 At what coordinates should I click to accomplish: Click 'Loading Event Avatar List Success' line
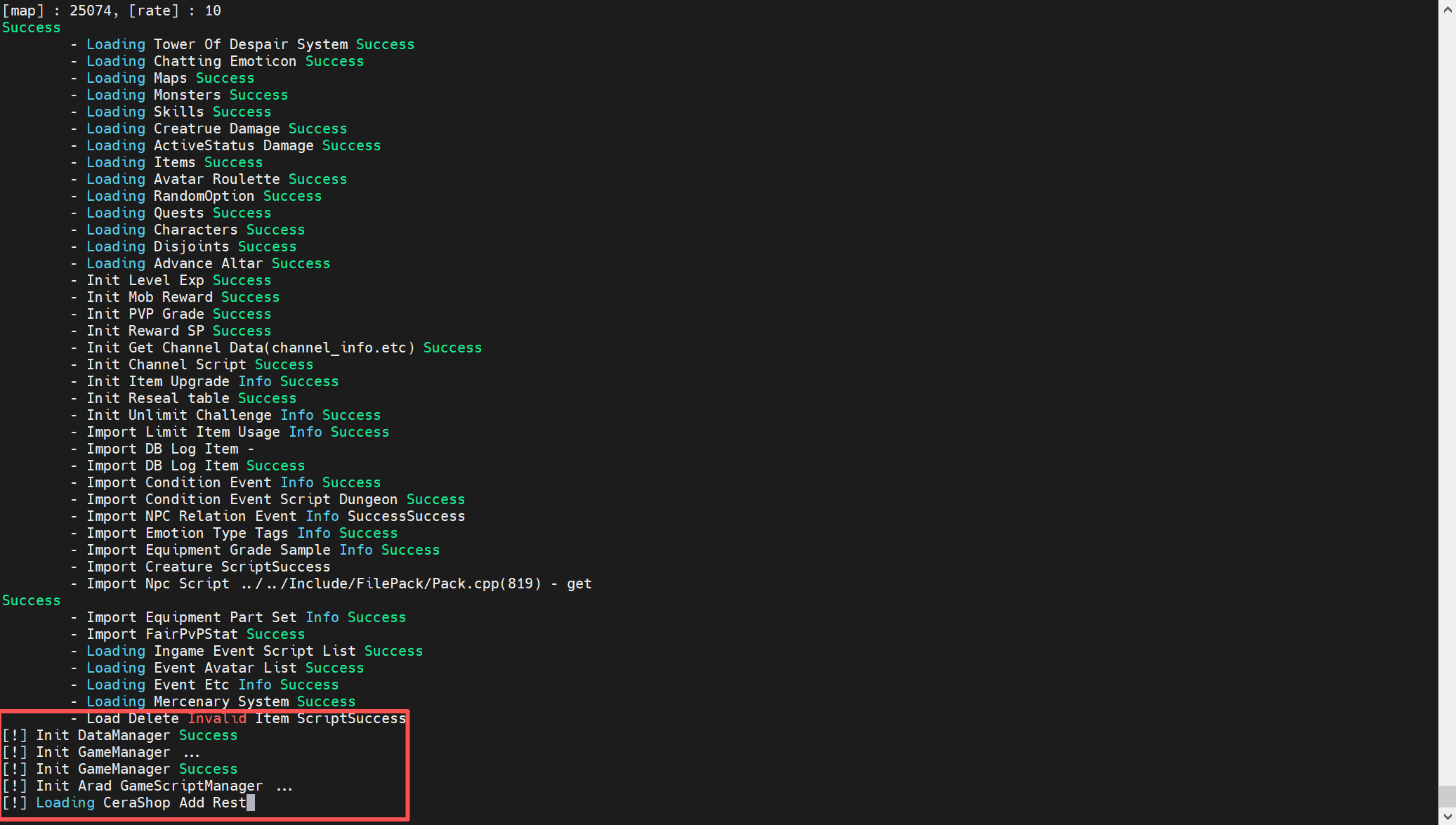[x=217, y=668]
